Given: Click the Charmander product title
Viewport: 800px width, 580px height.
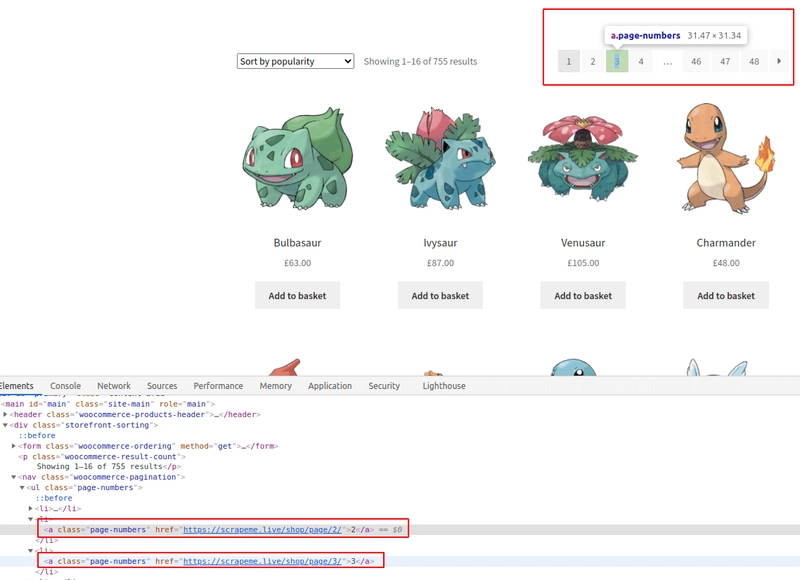Looking at the screenshot, I should 726,243.
